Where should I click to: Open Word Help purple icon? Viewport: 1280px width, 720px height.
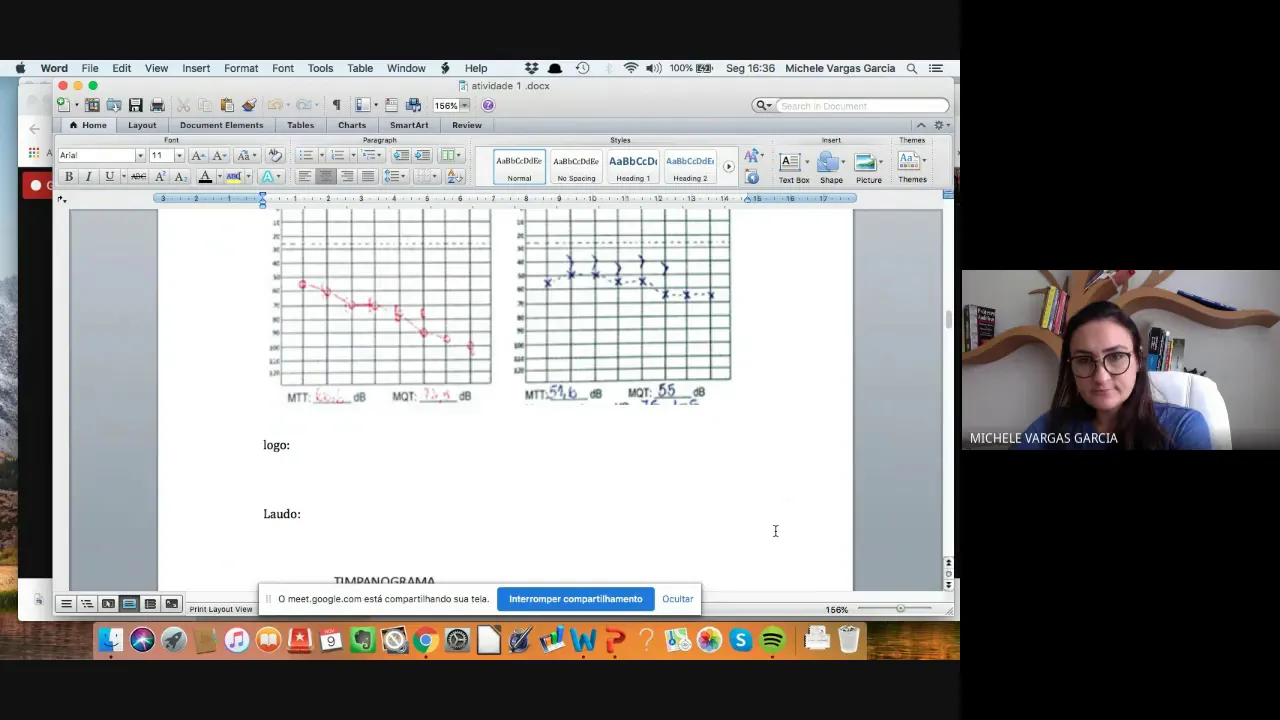[488, 105]
